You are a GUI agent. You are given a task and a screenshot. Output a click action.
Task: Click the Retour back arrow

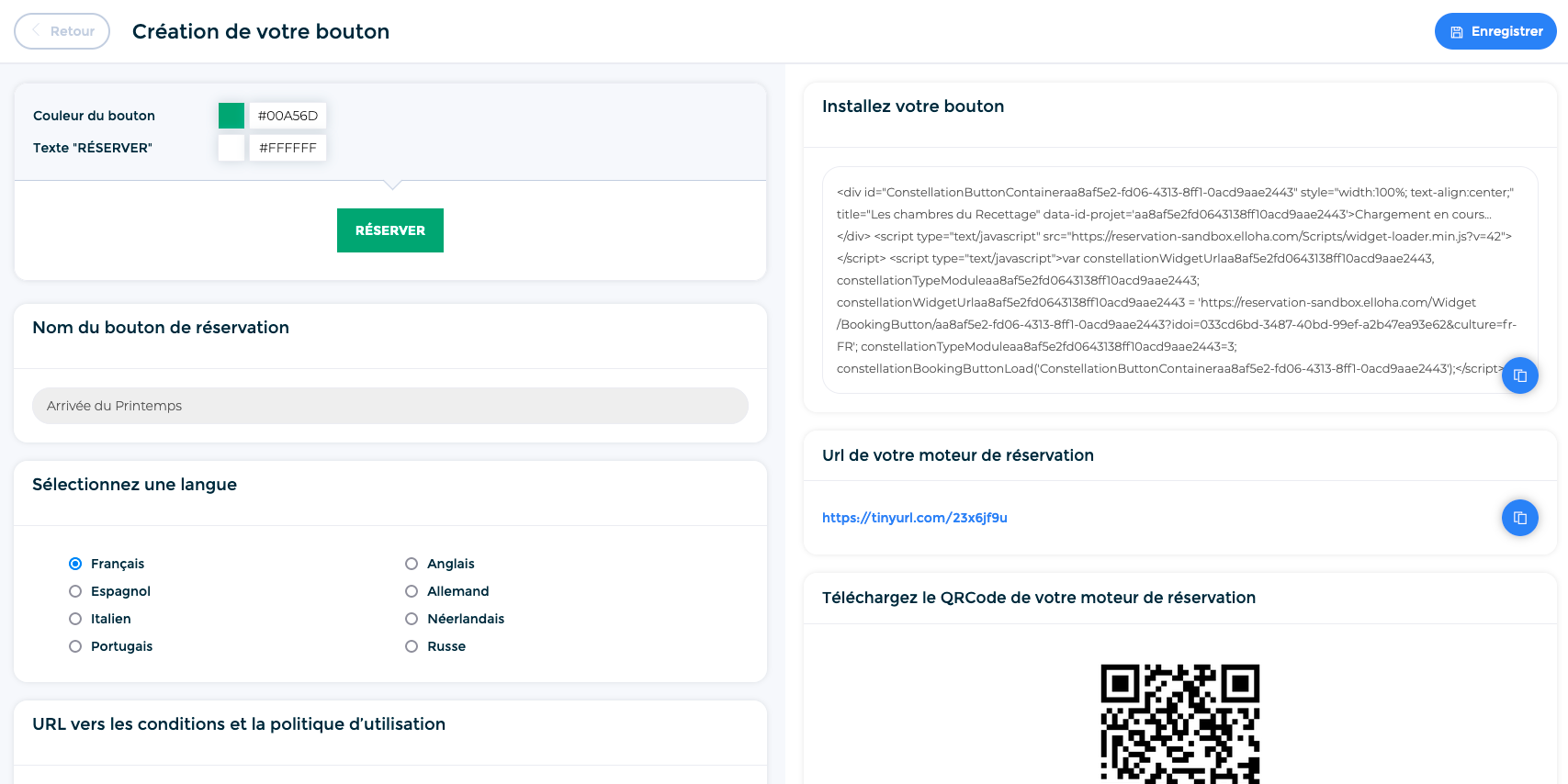(36, 30)
